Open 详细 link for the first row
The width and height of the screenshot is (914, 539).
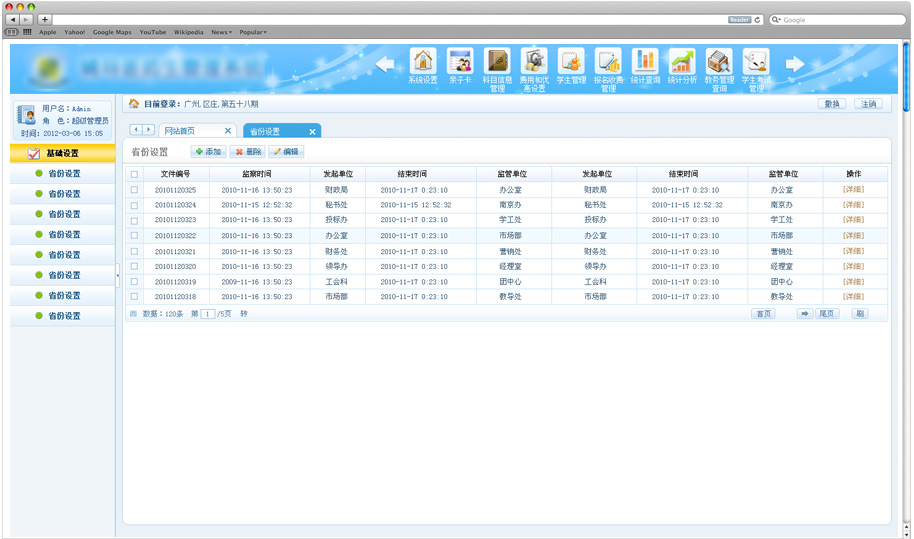[853, 190]
